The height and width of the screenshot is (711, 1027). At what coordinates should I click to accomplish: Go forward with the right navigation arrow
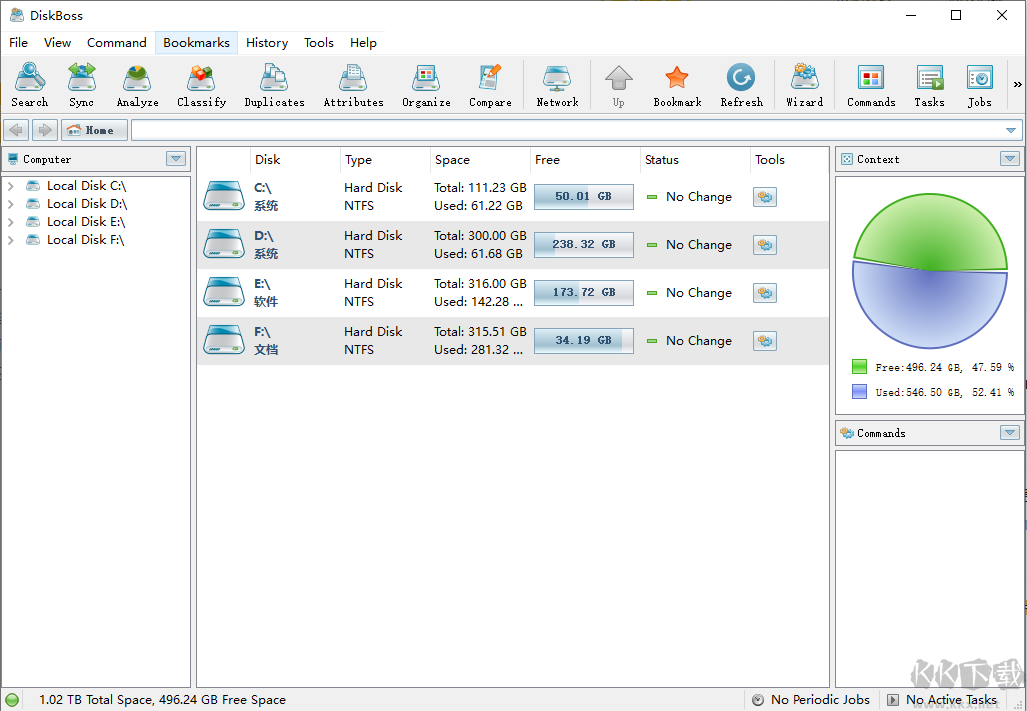(x=45, y=130)
